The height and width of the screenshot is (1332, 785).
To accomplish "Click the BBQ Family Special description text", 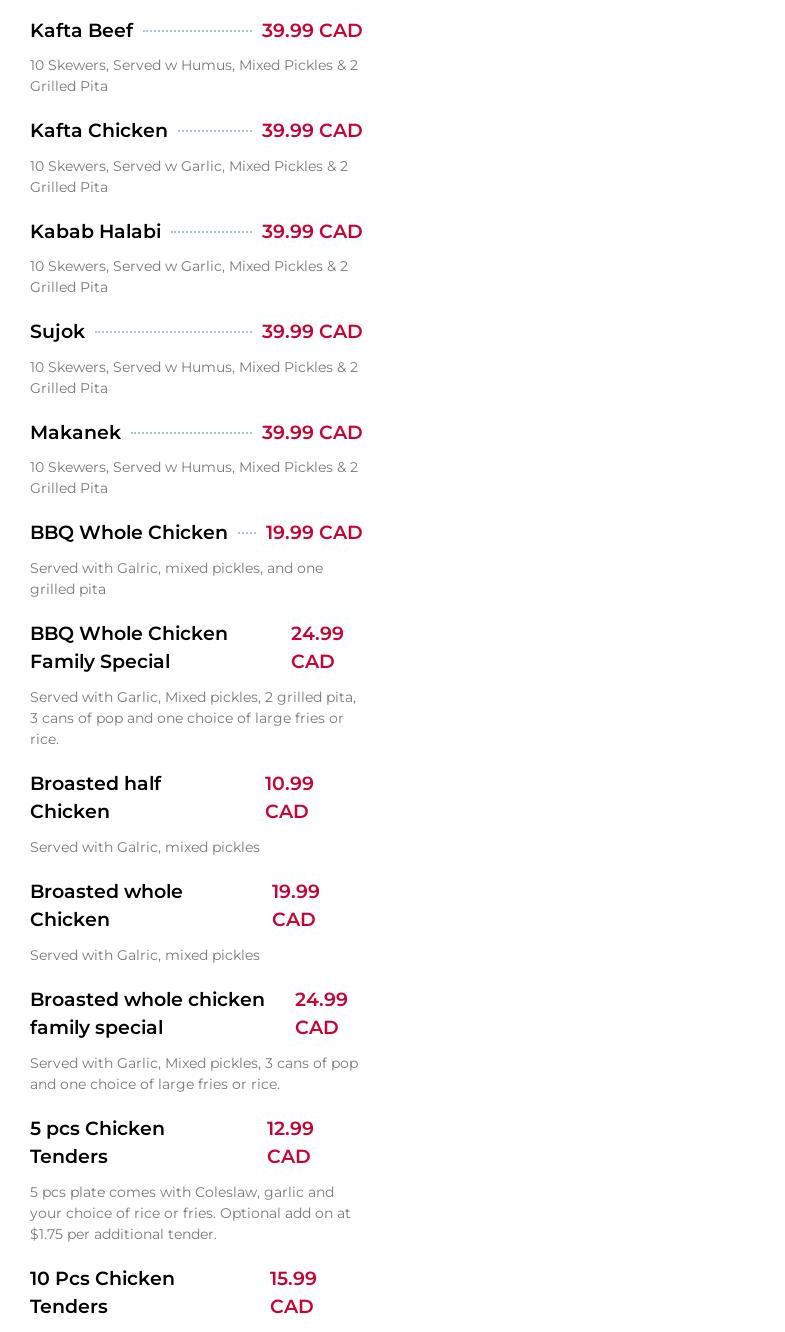I will click(193, 718).
